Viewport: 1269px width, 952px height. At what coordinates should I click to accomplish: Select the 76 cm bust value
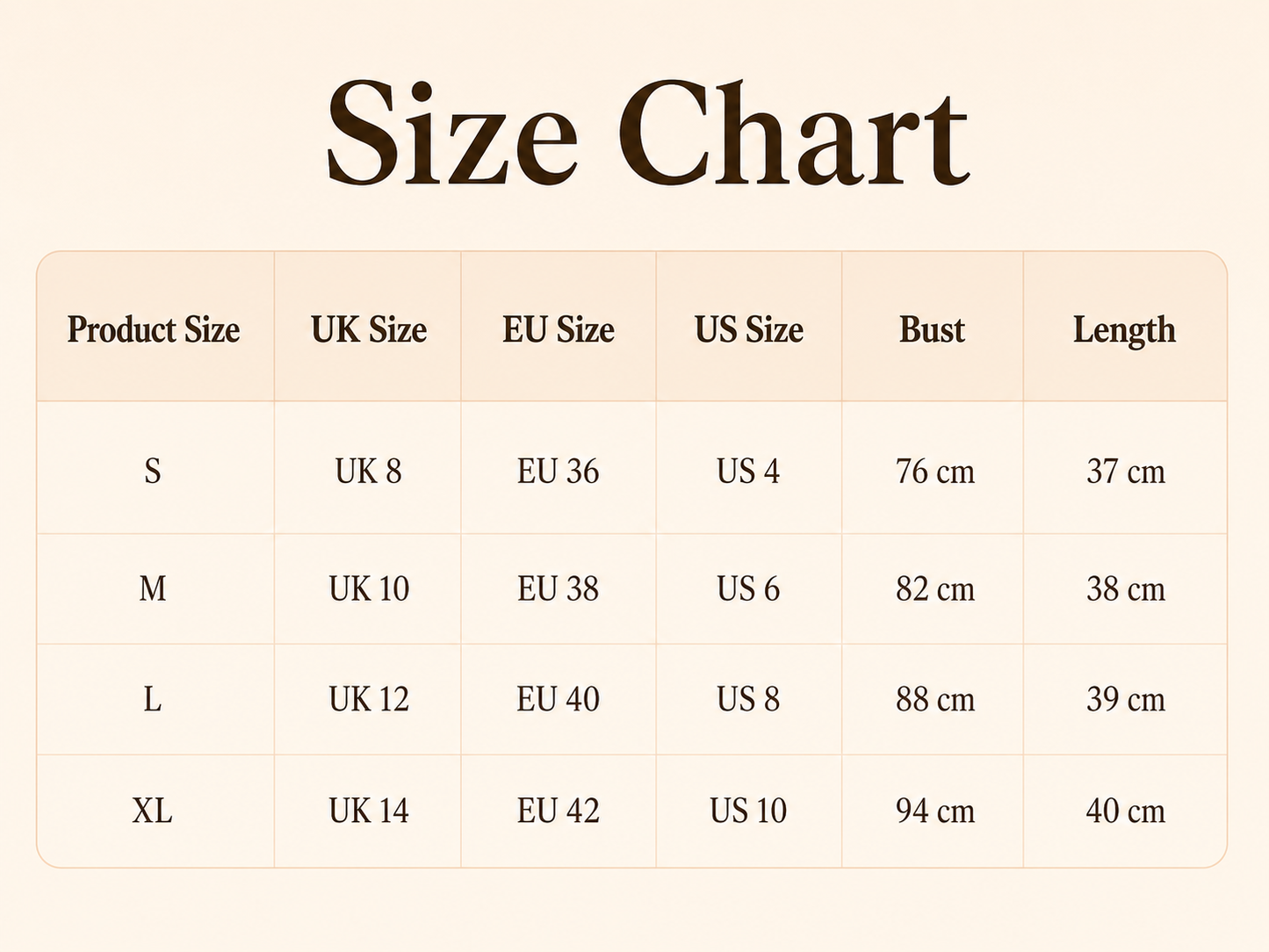pyautogui.click(x=935, y=472)
